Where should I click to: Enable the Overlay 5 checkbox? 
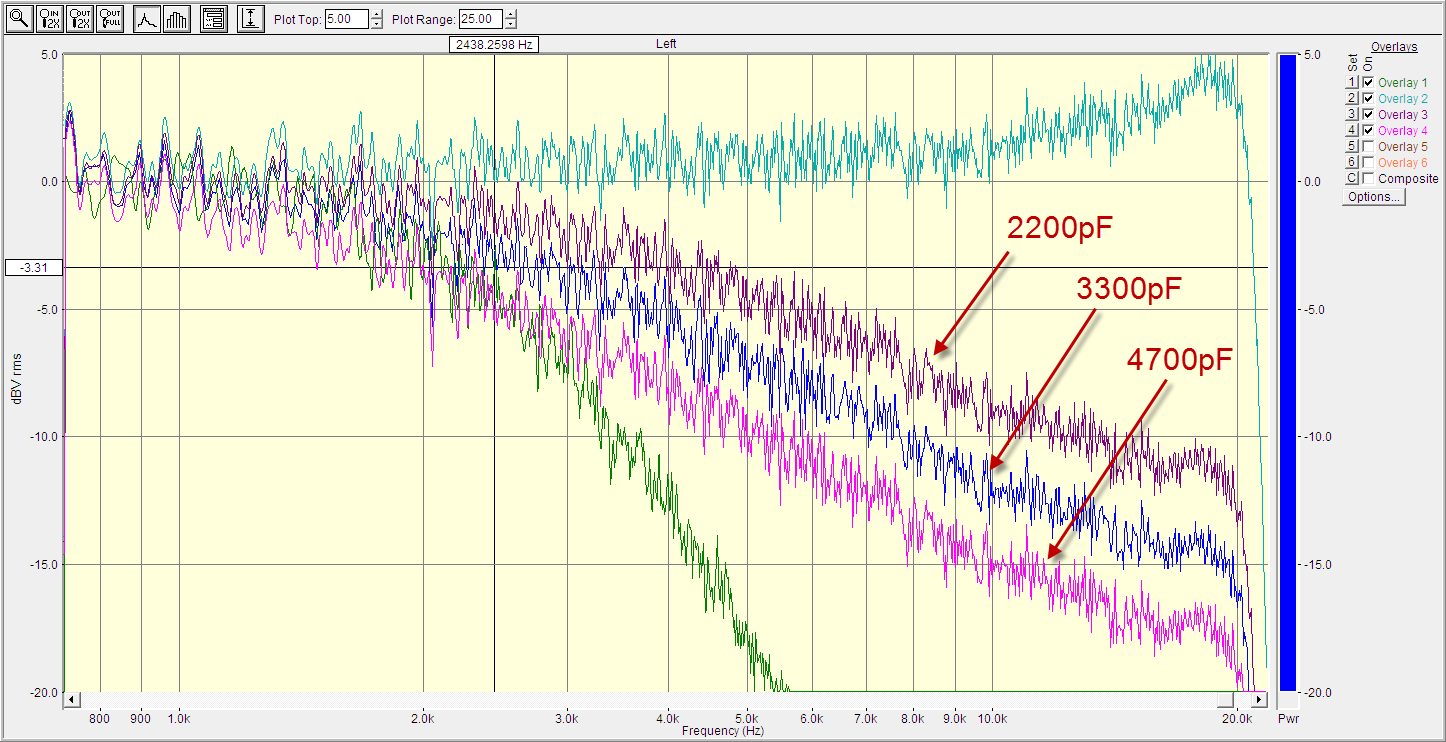coord(1368,147)
